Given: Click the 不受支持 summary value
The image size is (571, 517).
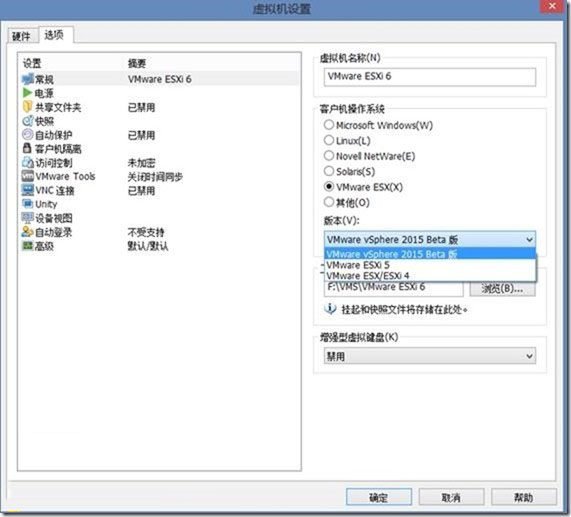Looking at the screenshot, I should point(146,232).
